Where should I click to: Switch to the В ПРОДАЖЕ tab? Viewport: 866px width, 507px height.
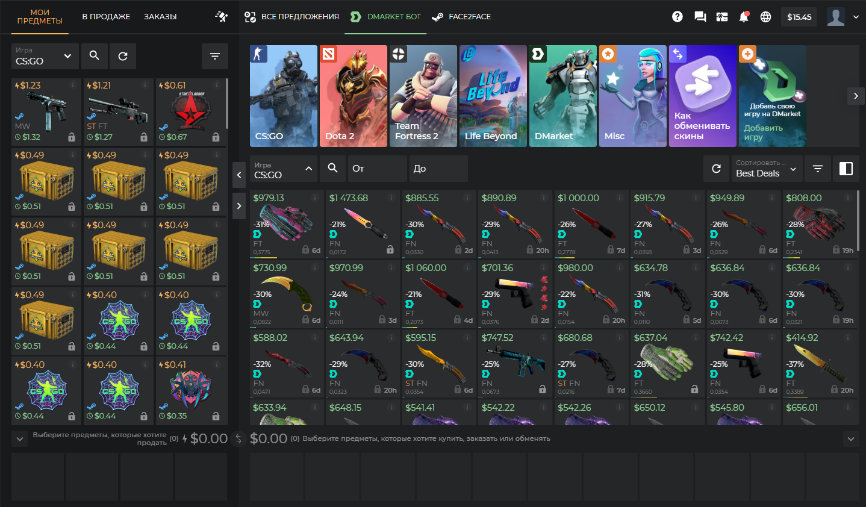pyautogui.click(x=106, y=17)
